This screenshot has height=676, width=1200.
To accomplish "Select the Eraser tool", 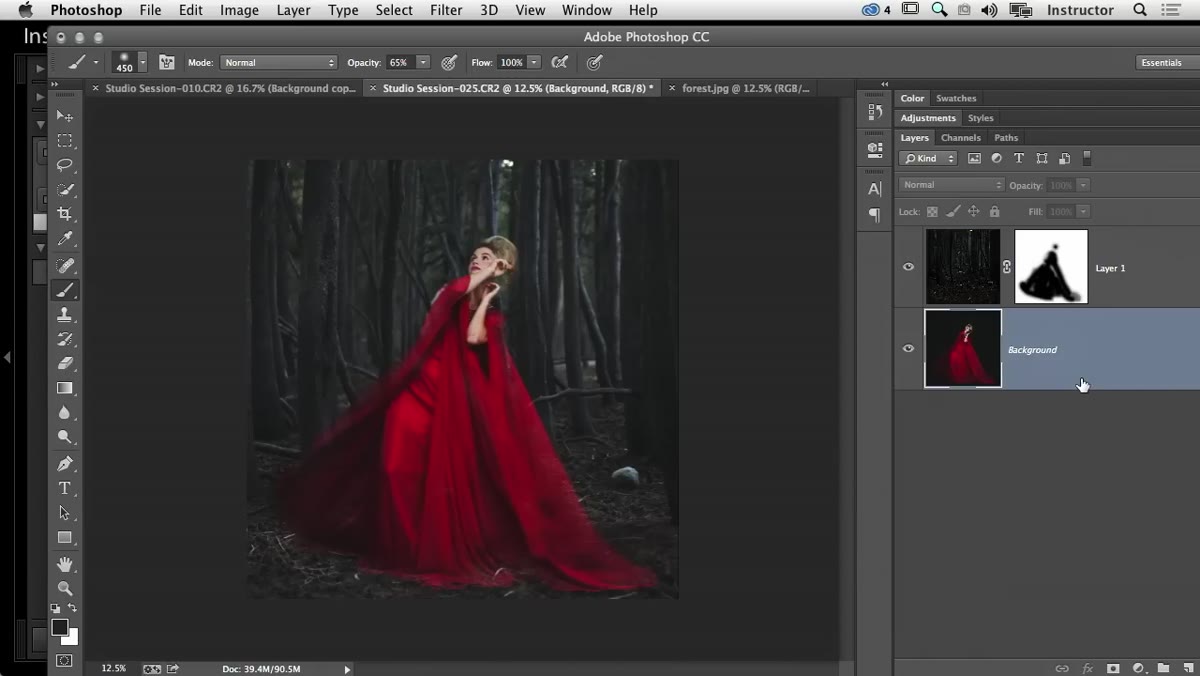I will [65, 363].
